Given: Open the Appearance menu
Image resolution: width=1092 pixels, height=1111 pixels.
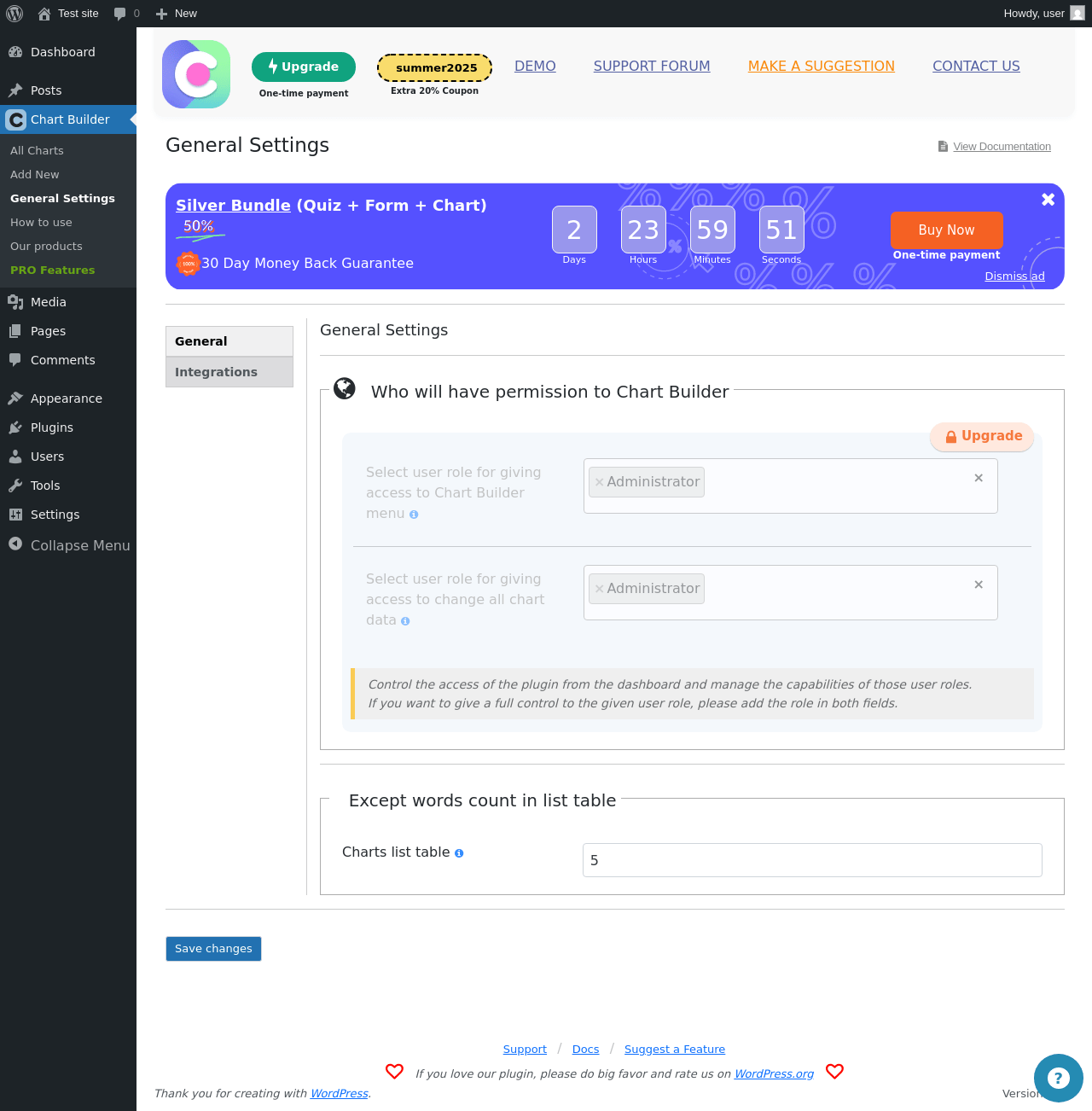Looking at the screenshot, I should (68, 398).
